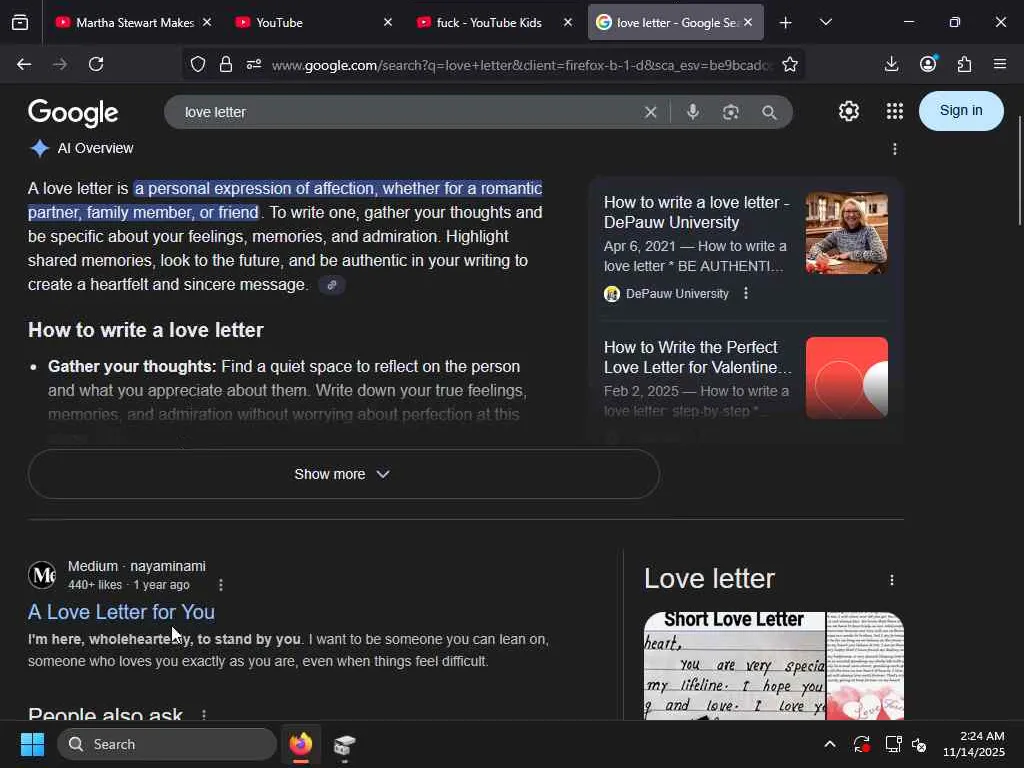1024x768 pixels.
Task: Expand the list all tabs dropdown
Action: [x=826, y=23]
